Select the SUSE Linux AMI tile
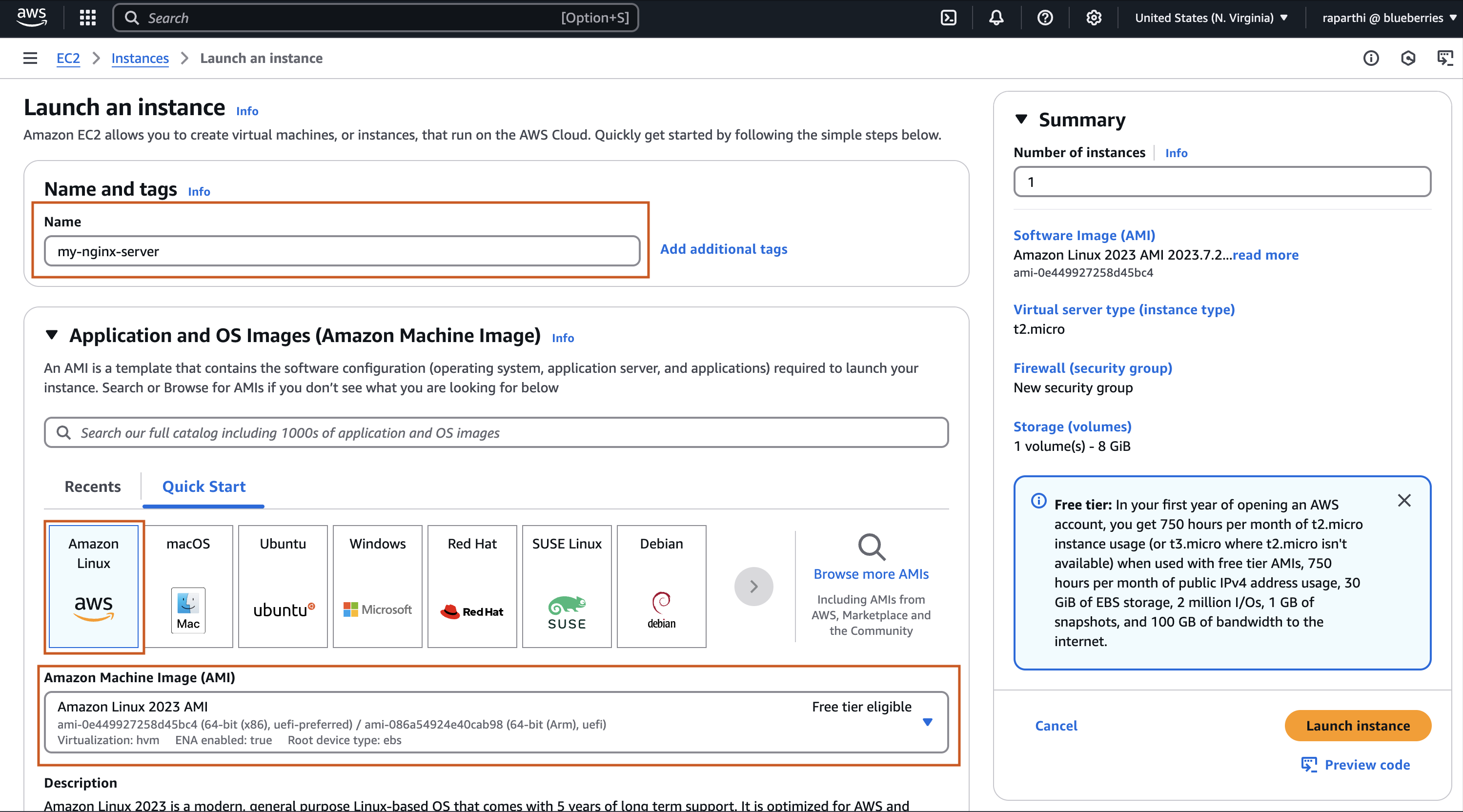This screenshot has width=1463, height=812. (x=567, y=586)
